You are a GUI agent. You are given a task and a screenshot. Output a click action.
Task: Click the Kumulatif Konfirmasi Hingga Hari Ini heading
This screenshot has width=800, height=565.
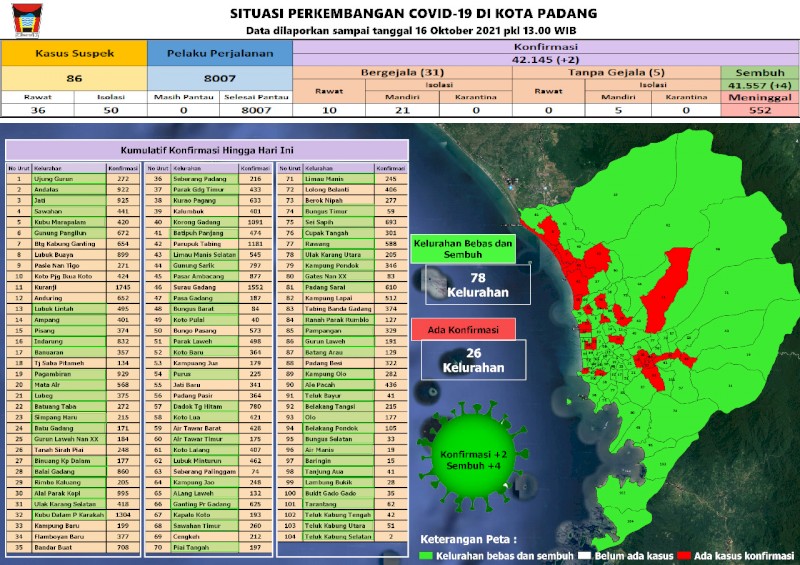(207, 150)
